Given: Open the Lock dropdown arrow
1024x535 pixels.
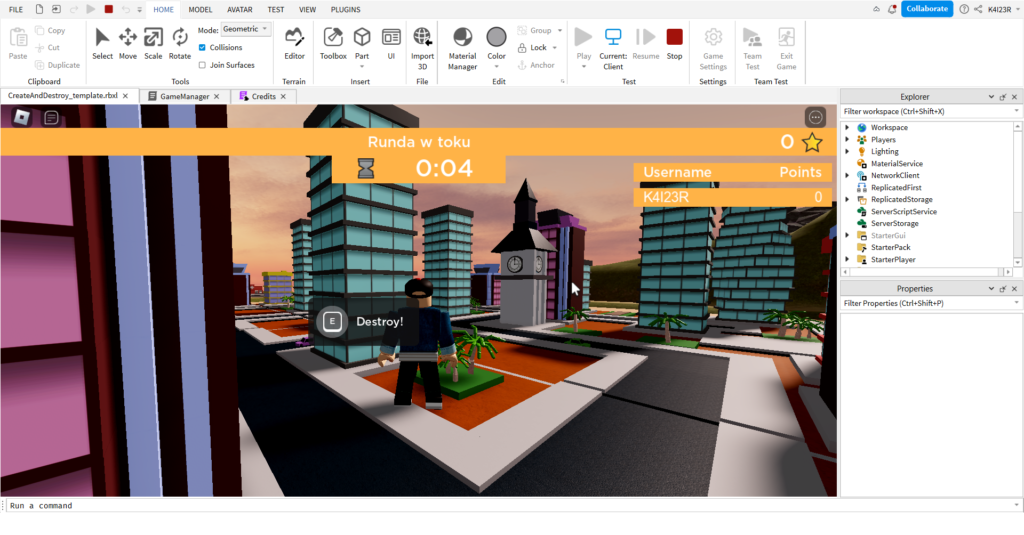Looking at the screenshot, I should (x=555, y=48).
